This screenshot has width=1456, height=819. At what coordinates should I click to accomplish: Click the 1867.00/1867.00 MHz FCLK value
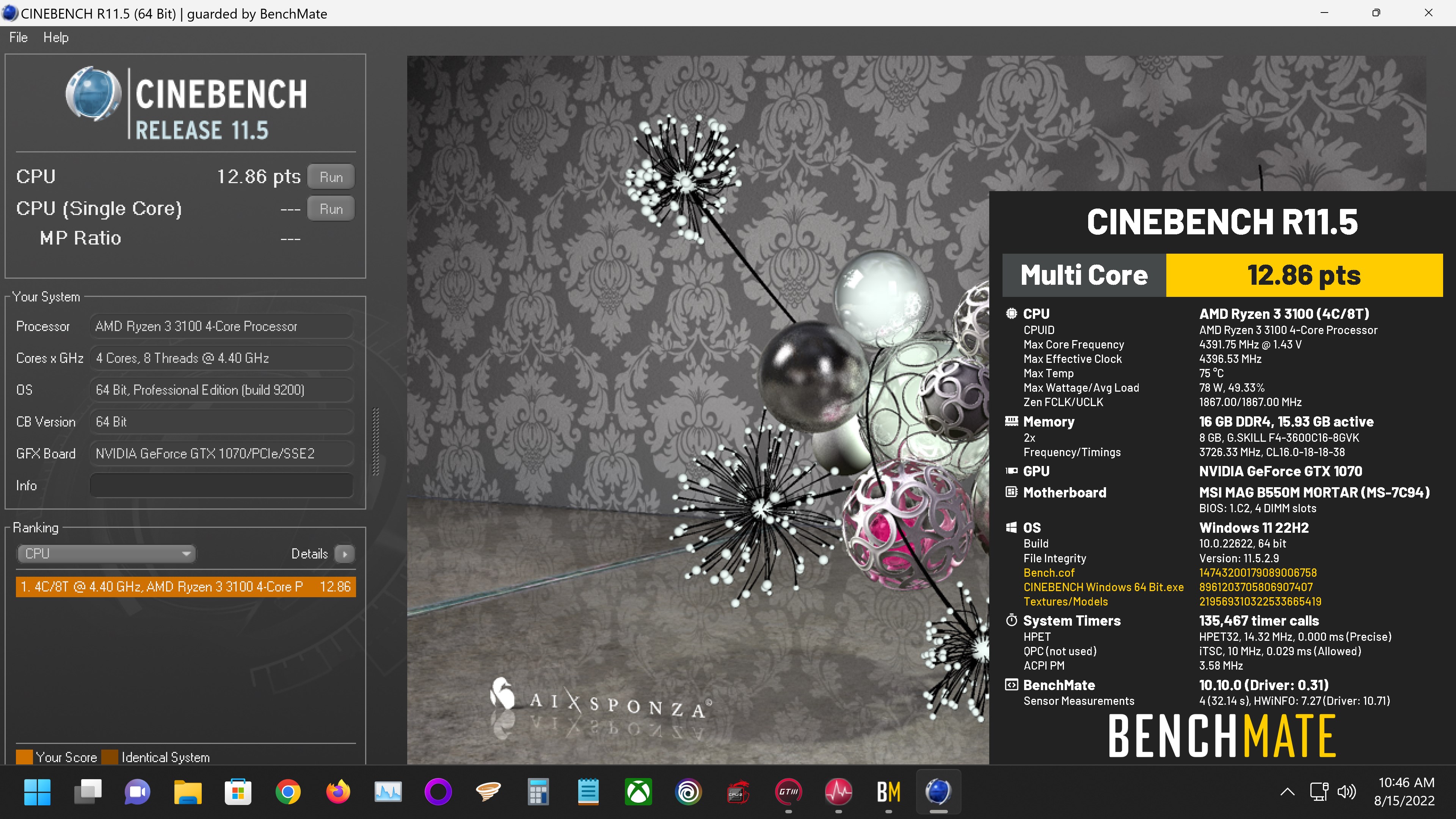[1250, 402]
